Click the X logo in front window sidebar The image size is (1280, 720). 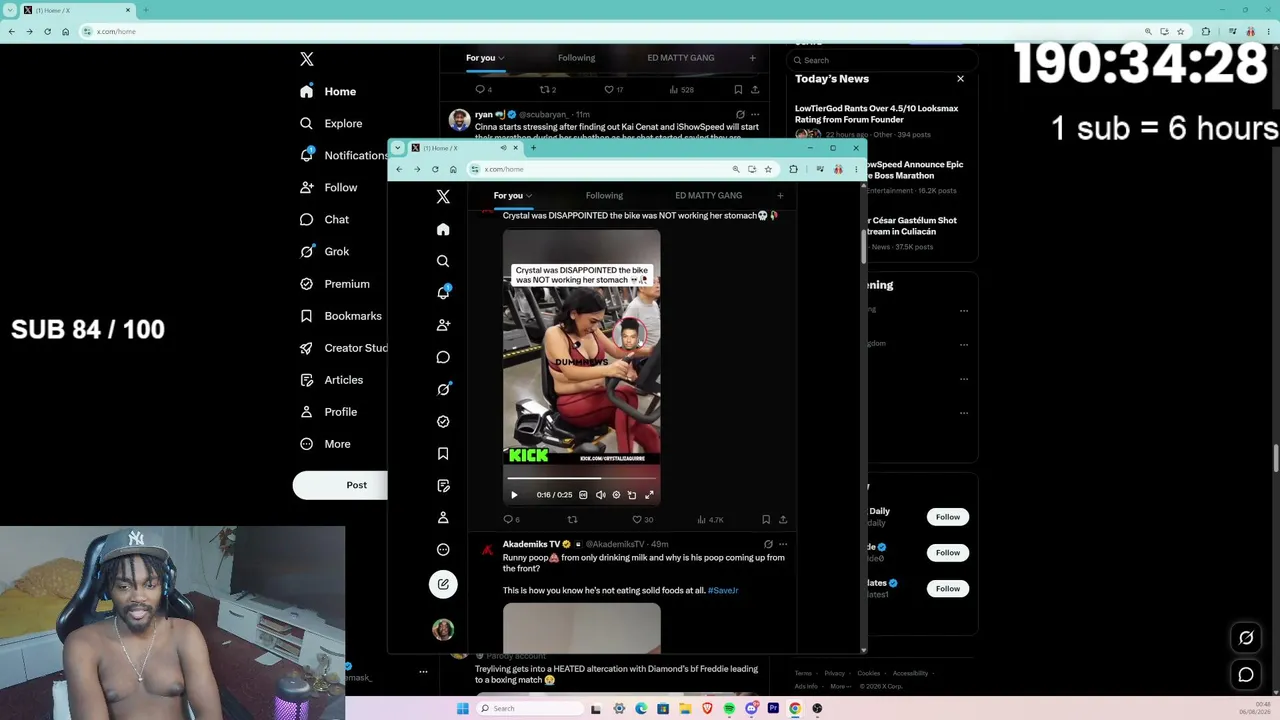point(443,197)
